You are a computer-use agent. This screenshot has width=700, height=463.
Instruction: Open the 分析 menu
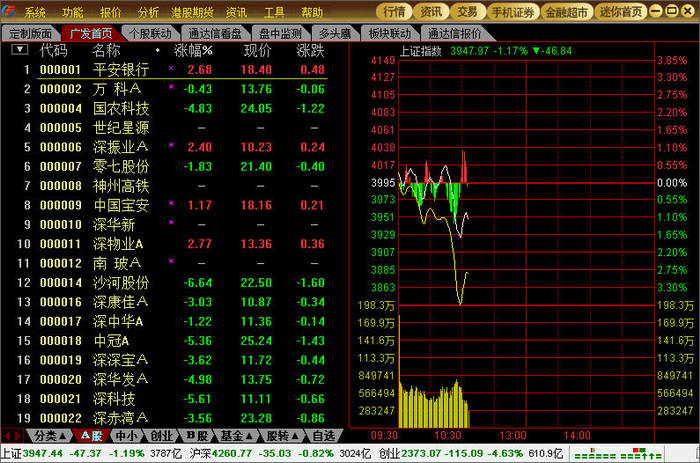click(148, 12)
